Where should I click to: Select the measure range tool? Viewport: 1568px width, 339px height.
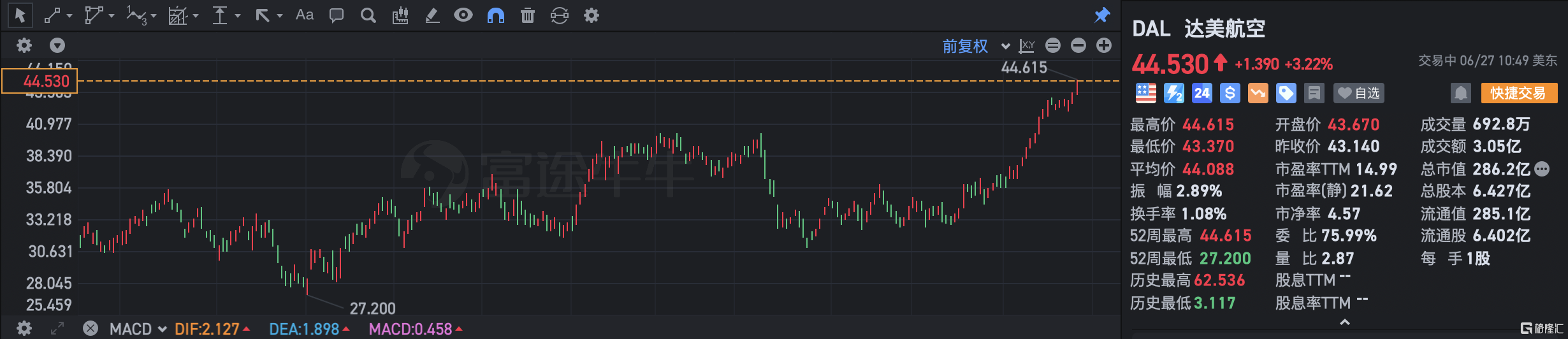click(x=220, y=15)
